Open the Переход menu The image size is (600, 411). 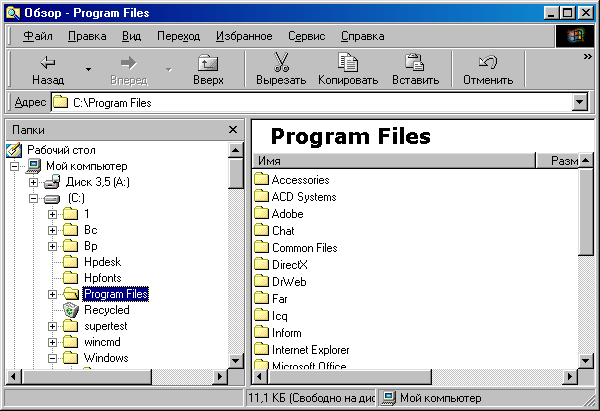[178, 36]
